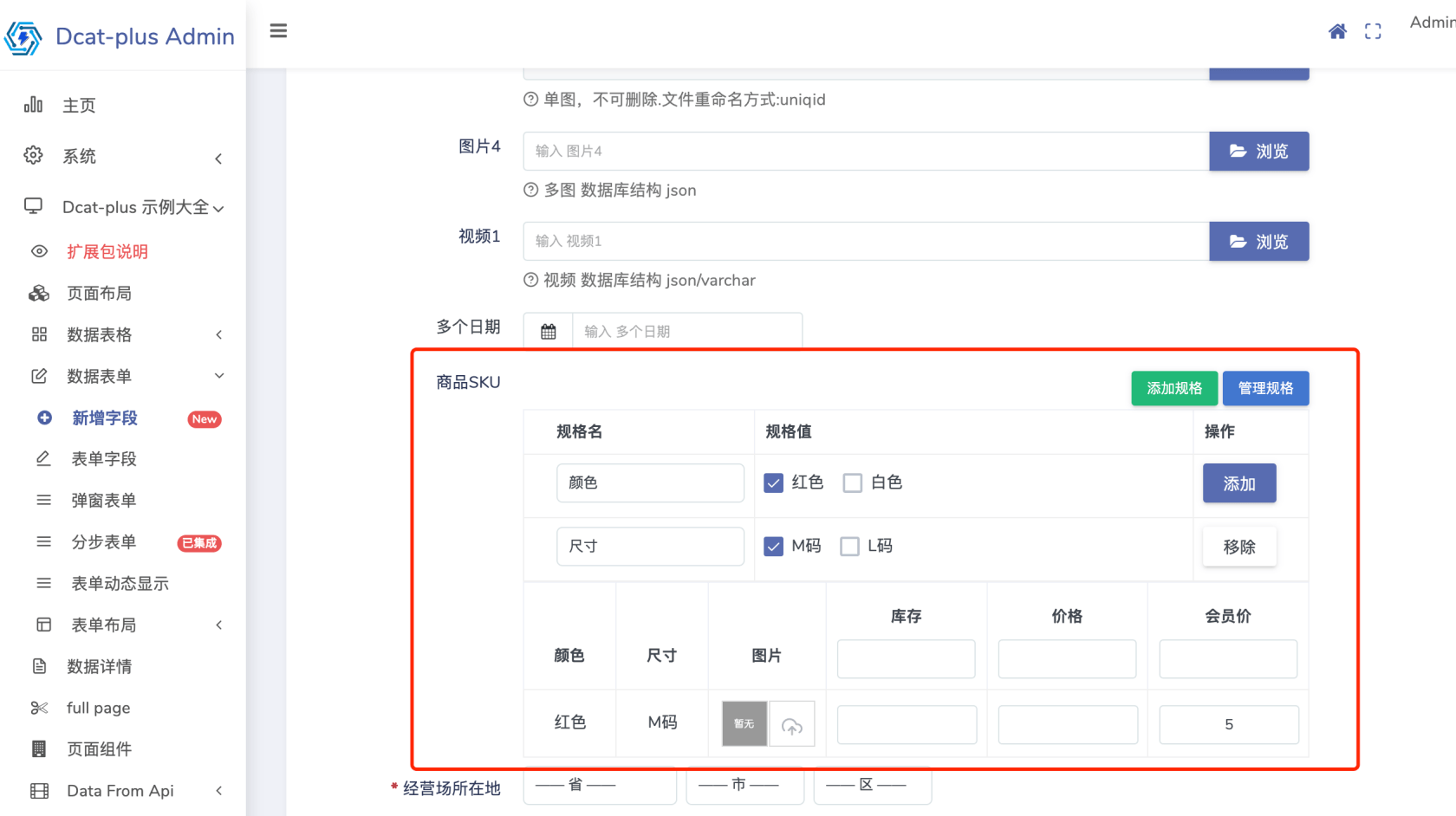
Task: Click the blue 管理规格 button
Action: click(x=1265, y=388)
